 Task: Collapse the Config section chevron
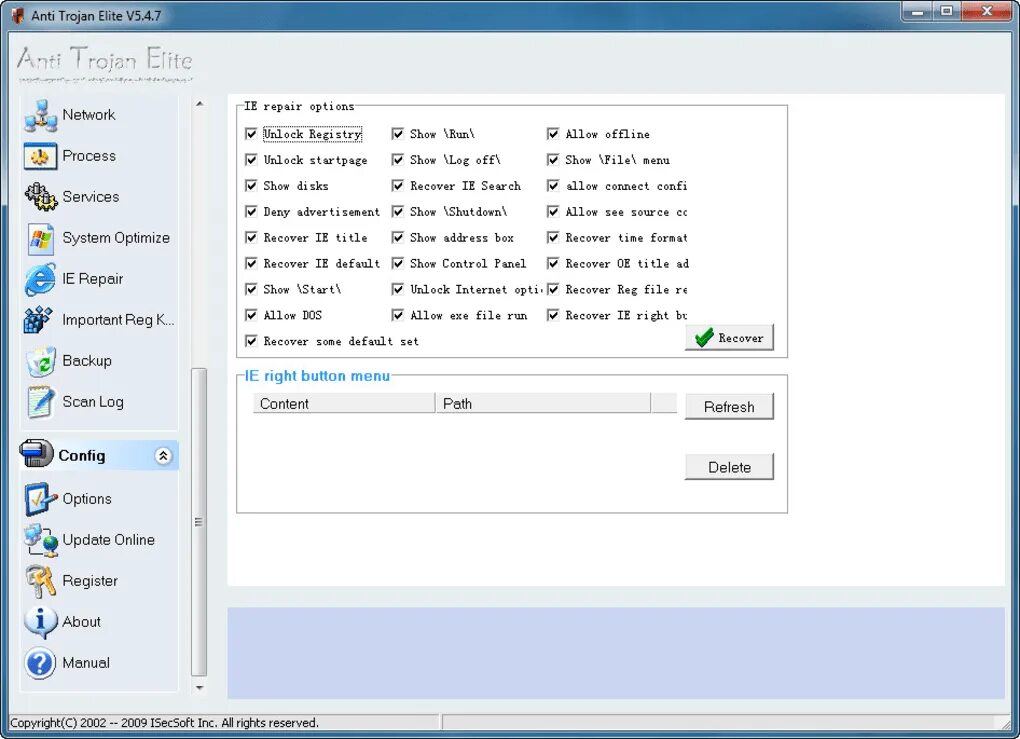point(163,456)
